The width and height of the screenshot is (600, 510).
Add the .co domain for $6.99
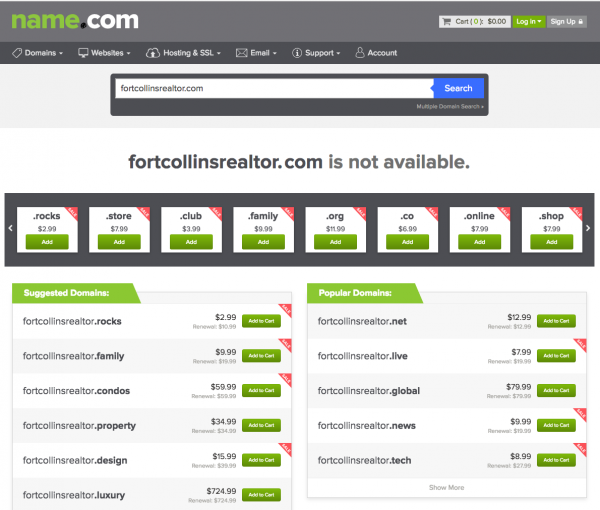(408, 242)
